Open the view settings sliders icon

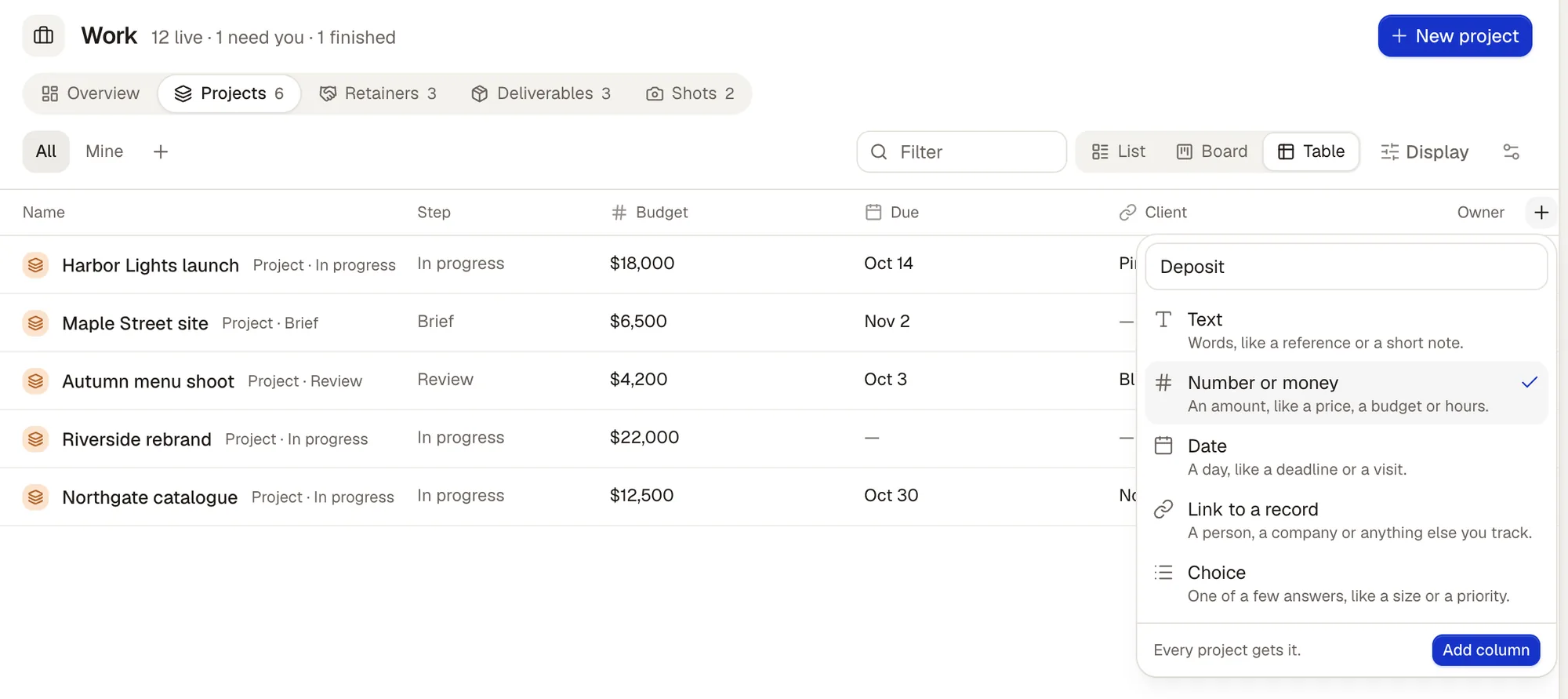1511,151
